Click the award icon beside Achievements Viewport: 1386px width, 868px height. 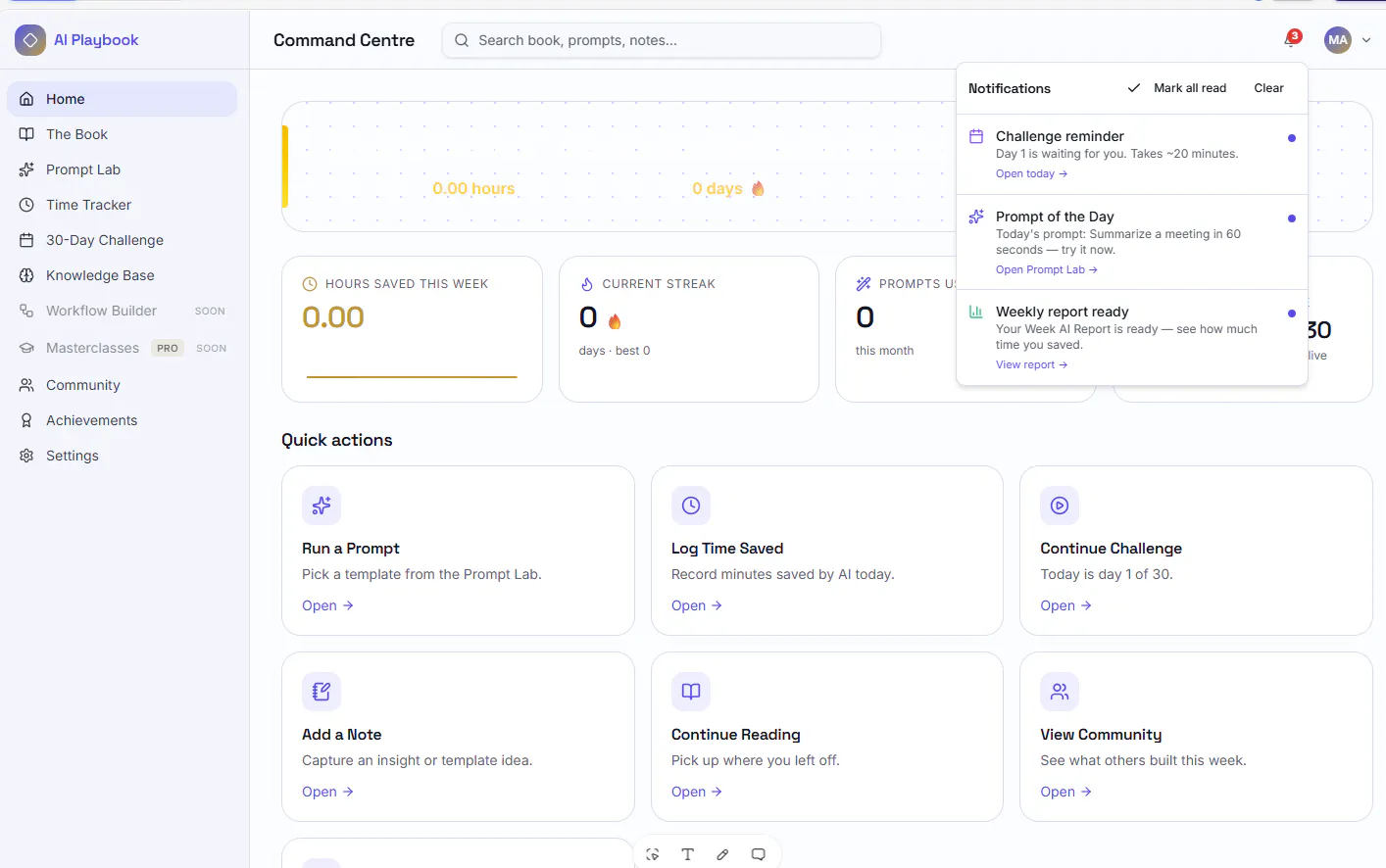coord(26,420)
